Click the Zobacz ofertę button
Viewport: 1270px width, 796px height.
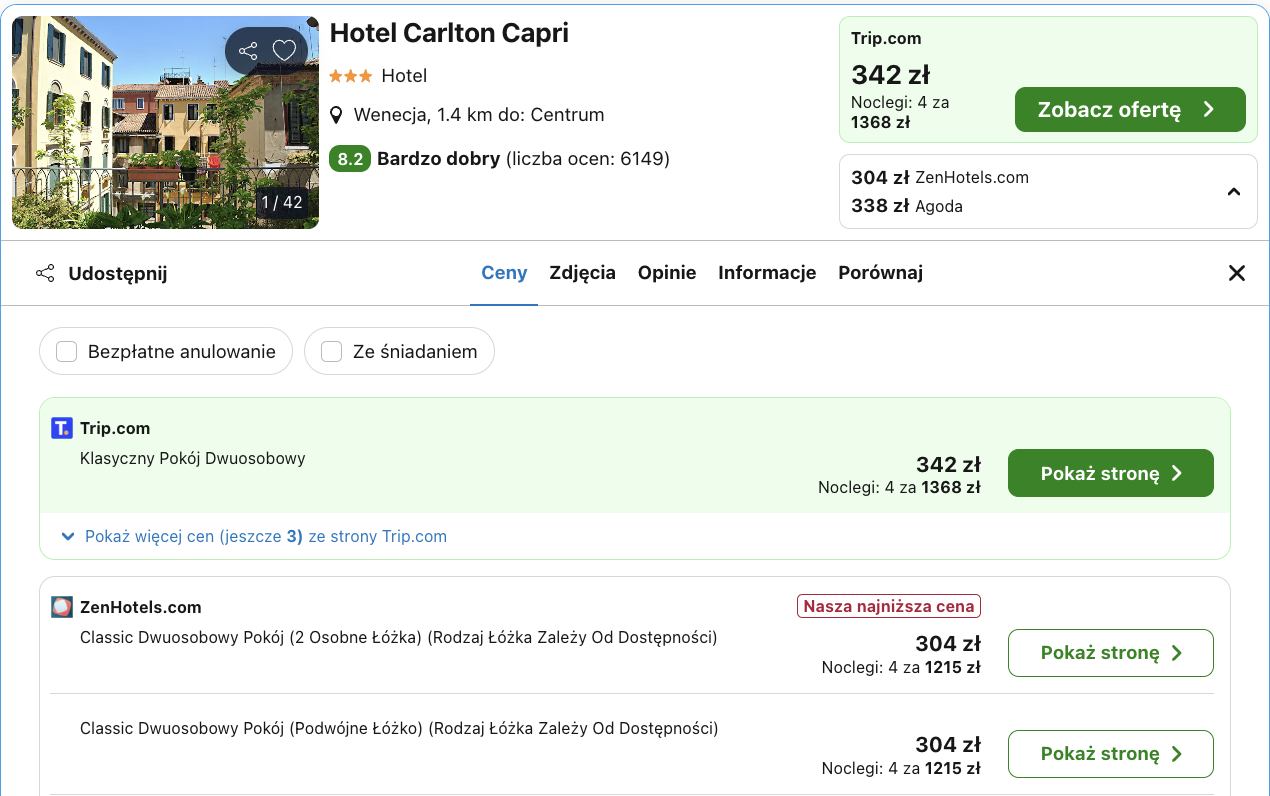point(1130,109)
